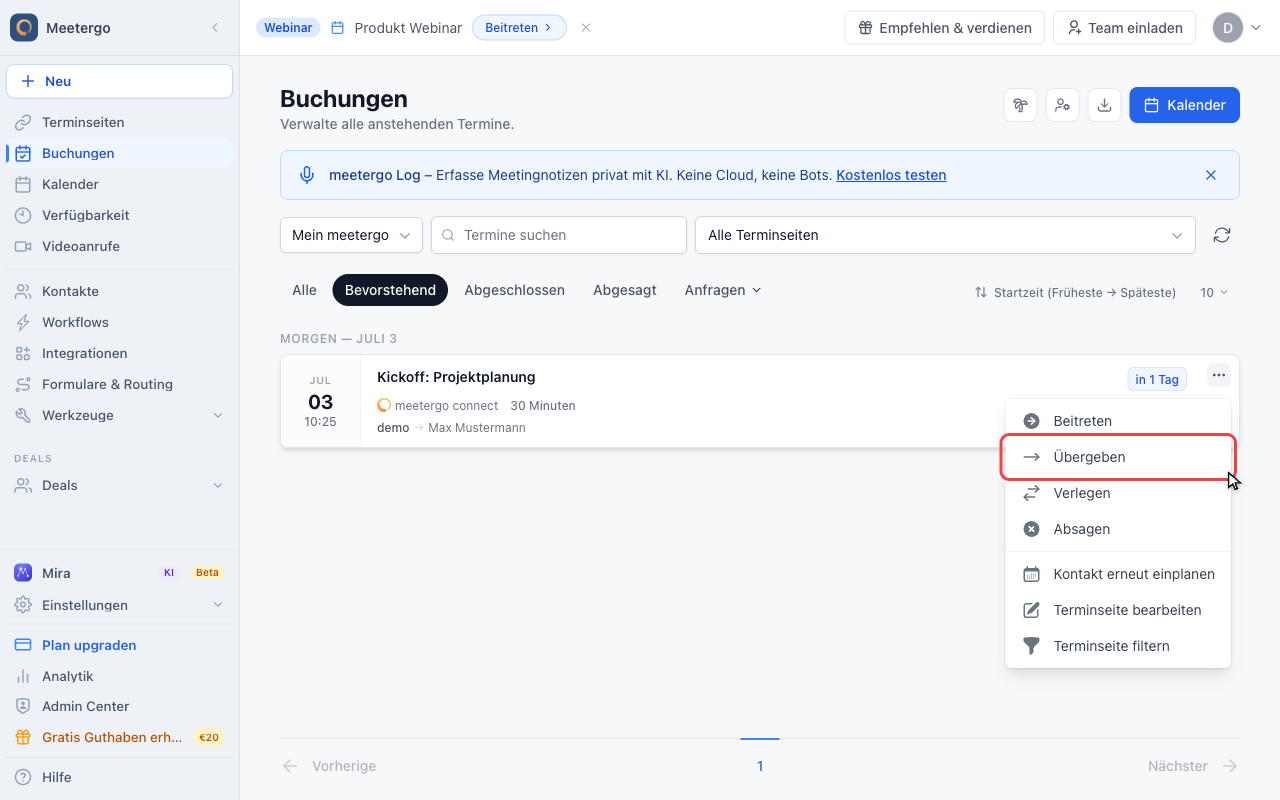Viewport: 1280px width, 800px height.
Task: Change the page size dropdown showing 10
Action: (x=1214, y=292)
